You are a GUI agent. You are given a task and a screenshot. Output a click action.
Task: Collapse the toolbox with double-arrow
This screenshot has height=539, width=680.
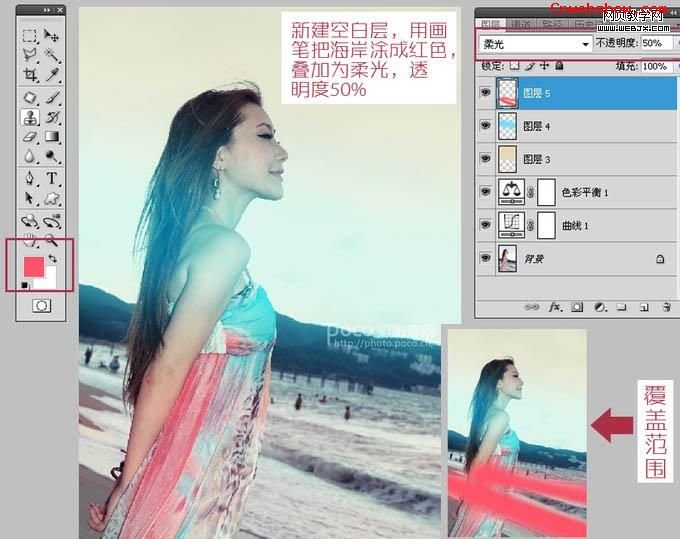coord(47,10)
